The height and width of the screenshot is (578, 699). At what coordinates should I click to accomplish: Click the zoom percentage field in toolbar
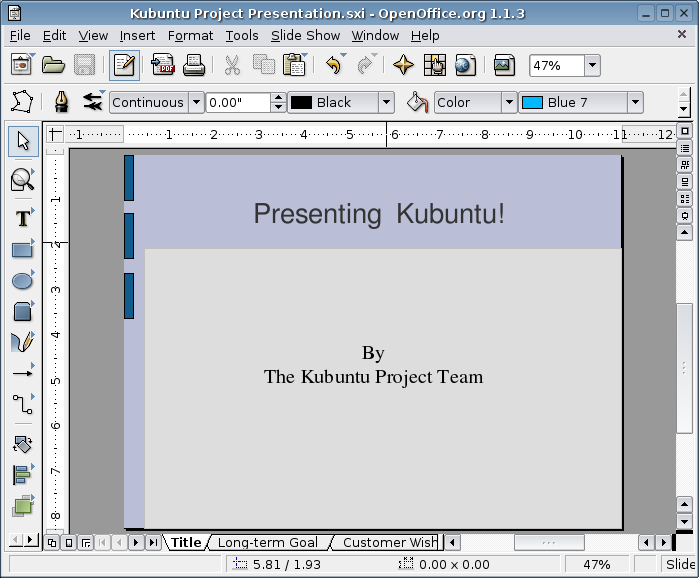(x=556, y=66)
